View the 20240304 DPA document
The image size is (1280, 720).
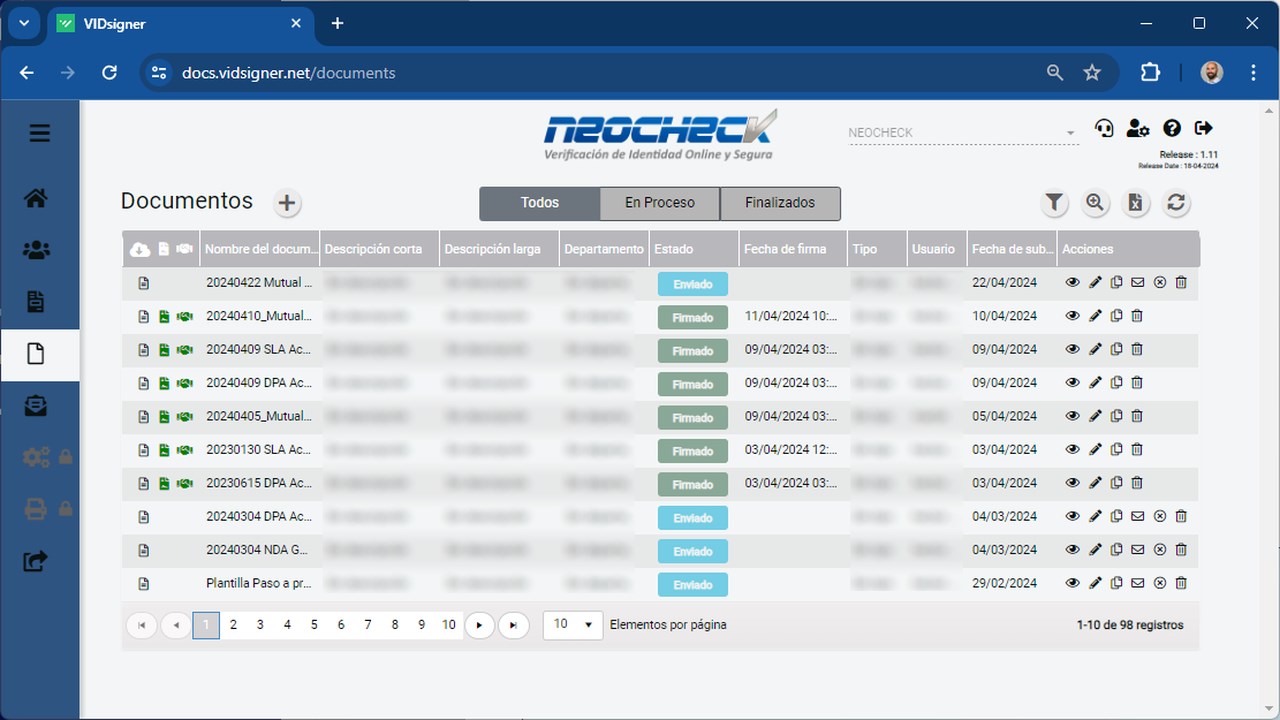click(1073, 516)
